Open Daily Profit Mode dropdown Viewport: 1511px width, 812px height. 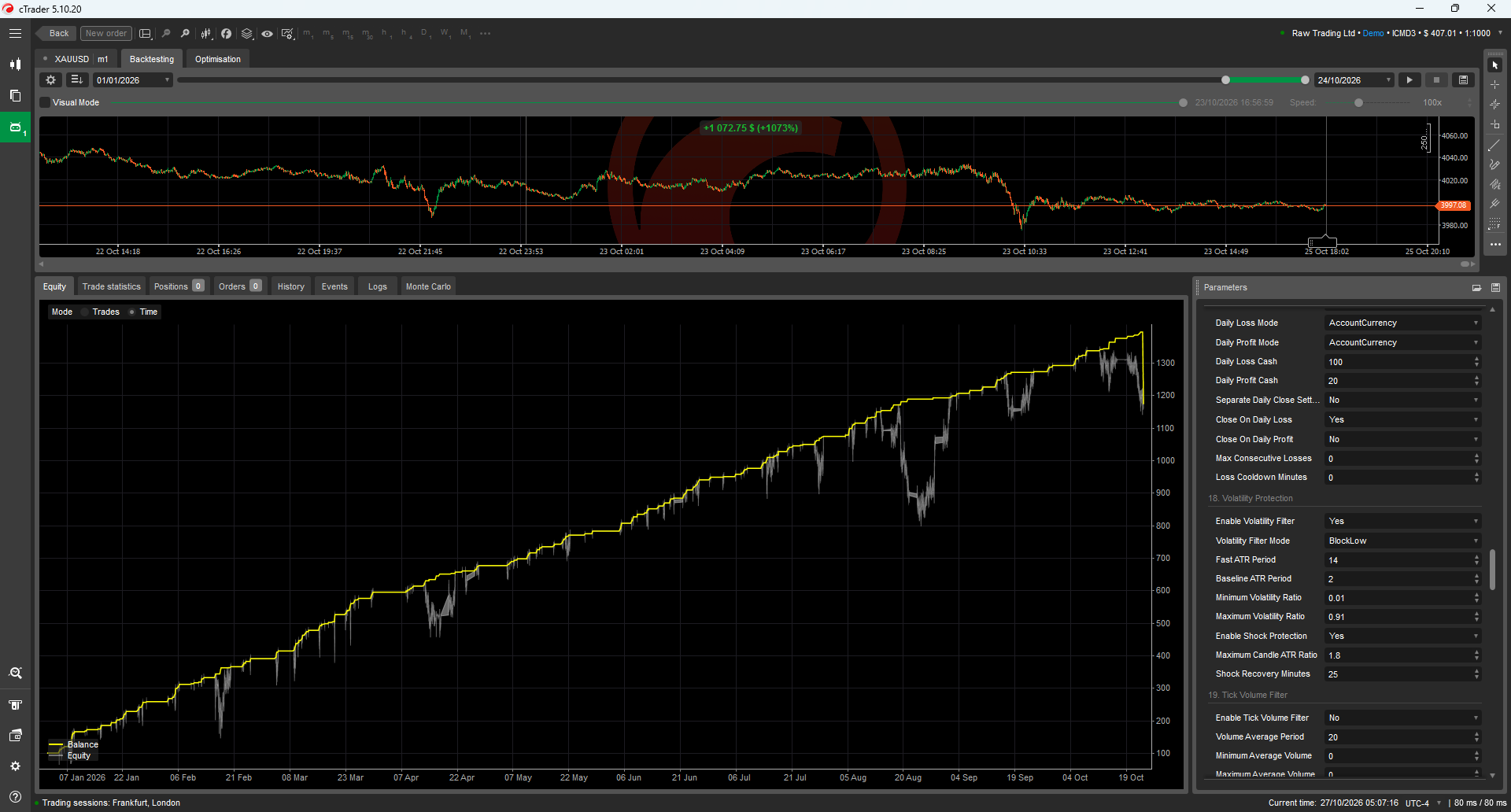1402,343
